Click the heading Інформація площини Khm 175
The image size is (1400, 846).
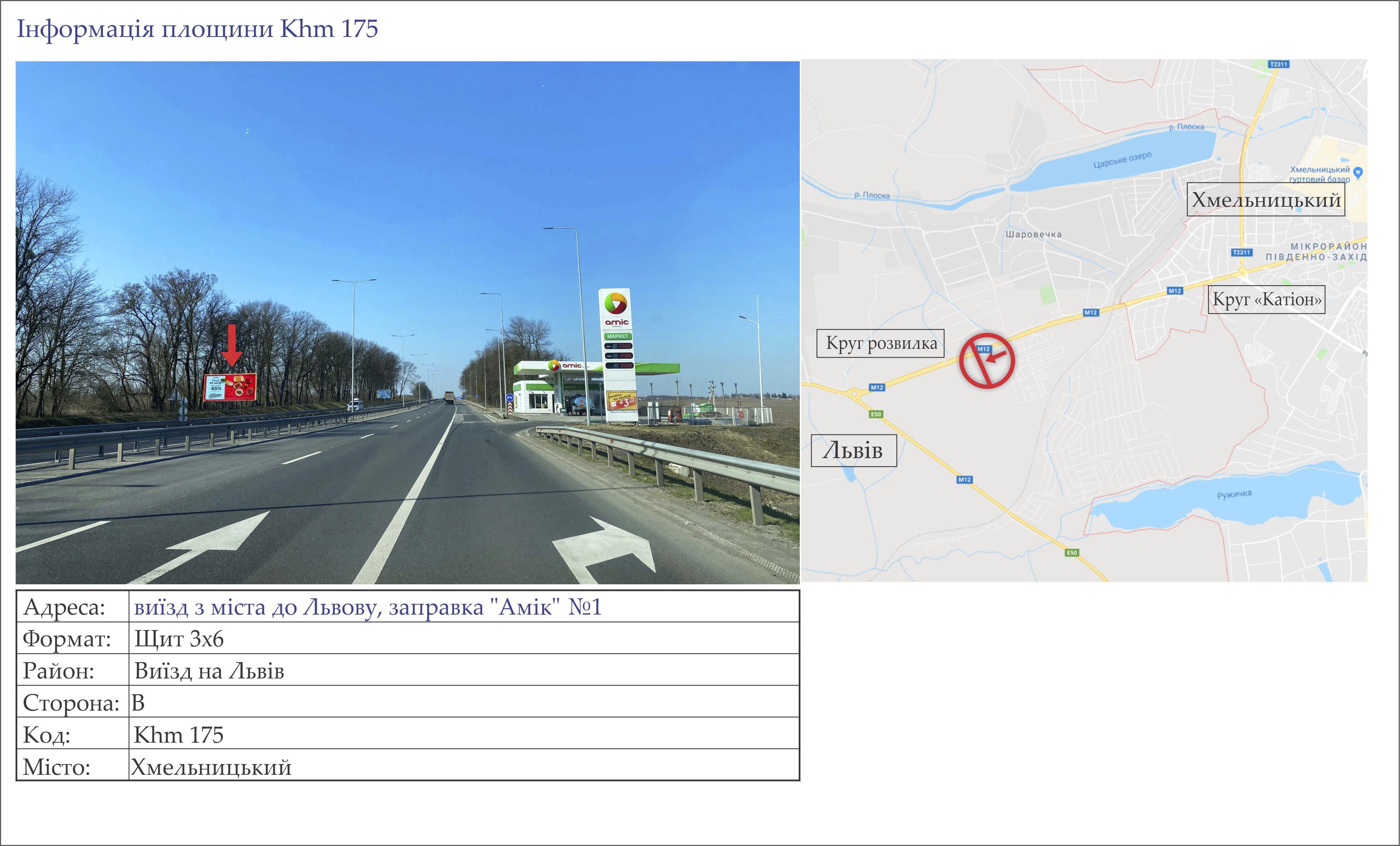click(197, 28)
